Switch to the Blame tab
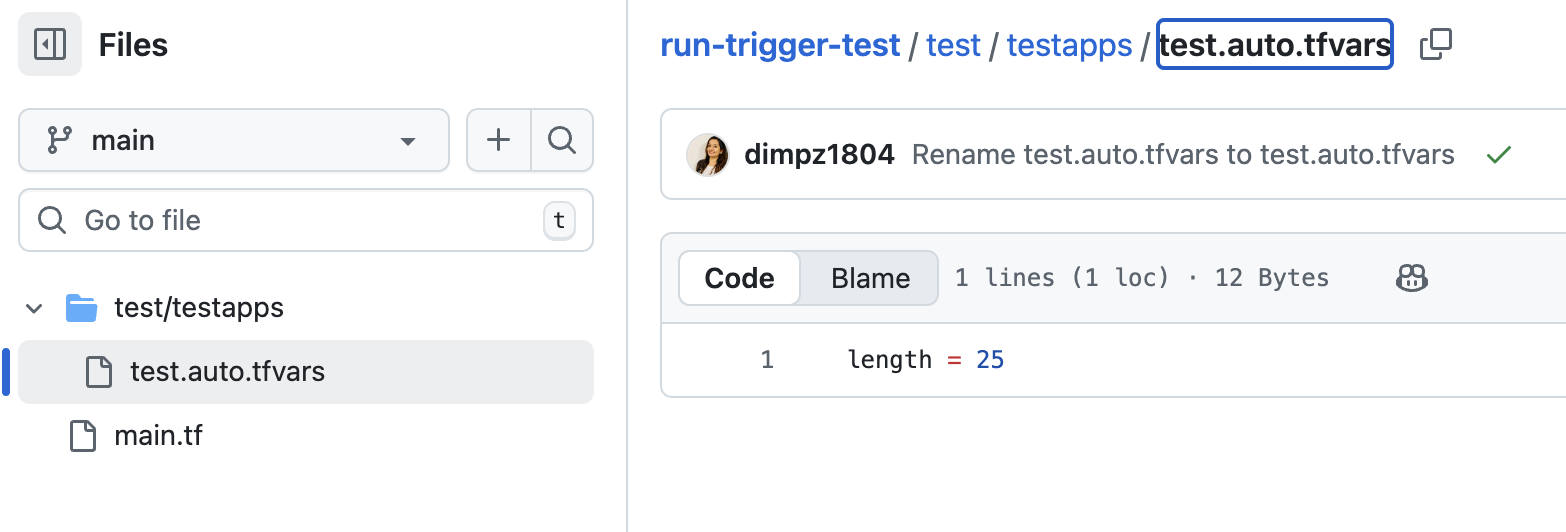Viewport: 1566px width, 532px height. point(870,278)
